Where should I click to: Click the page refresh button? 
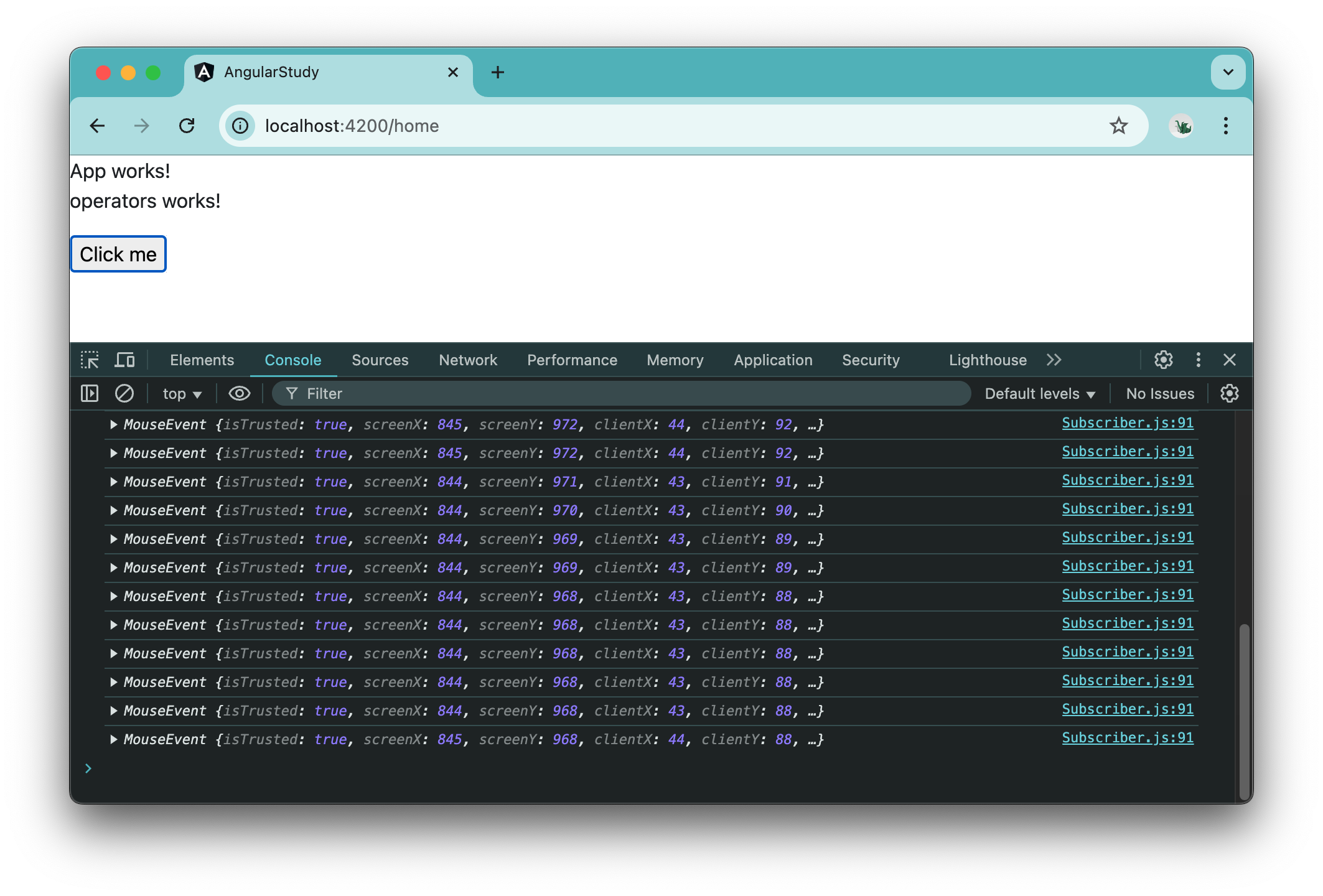click(x=187, y=125)
